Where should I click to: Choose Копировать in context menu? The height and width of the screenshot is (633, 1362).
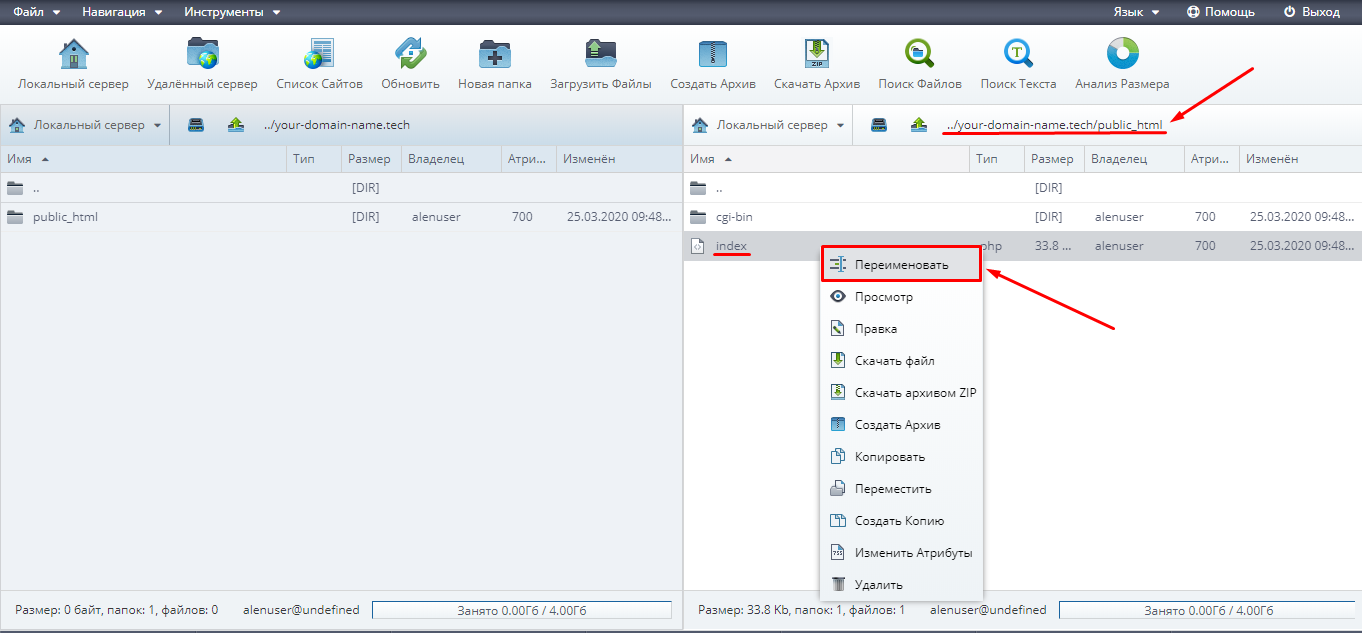click(x=902, y=457)
